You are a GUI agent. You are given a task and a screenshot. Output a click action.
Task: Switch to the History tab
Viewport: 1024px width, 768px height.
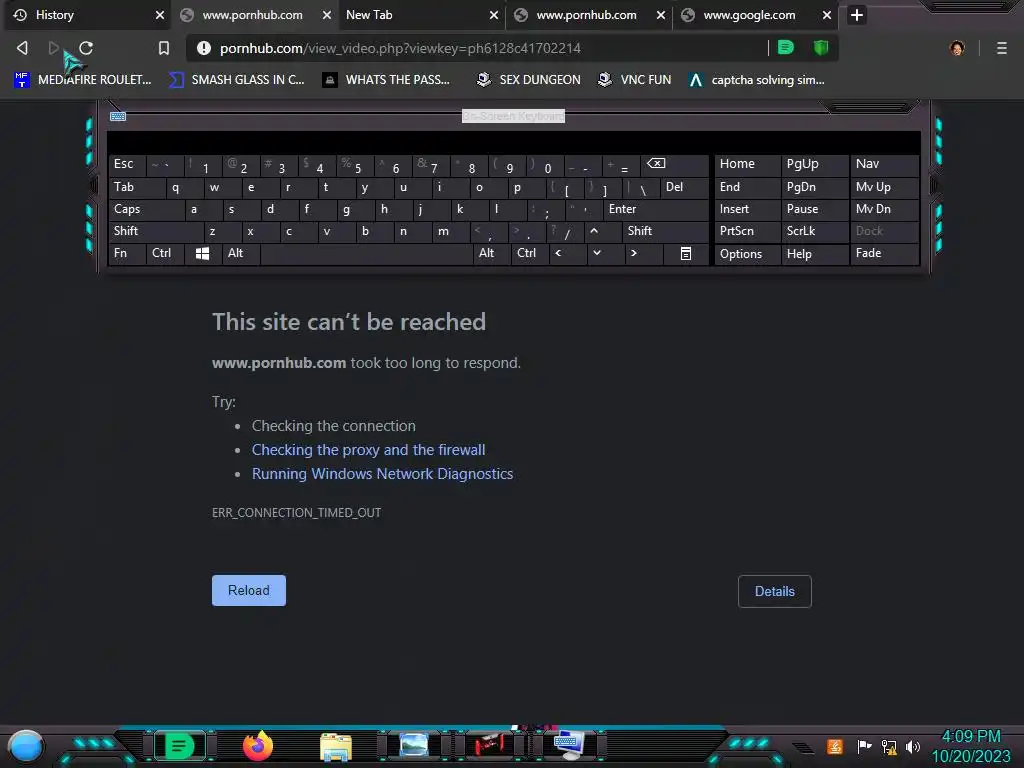point(88,14)
